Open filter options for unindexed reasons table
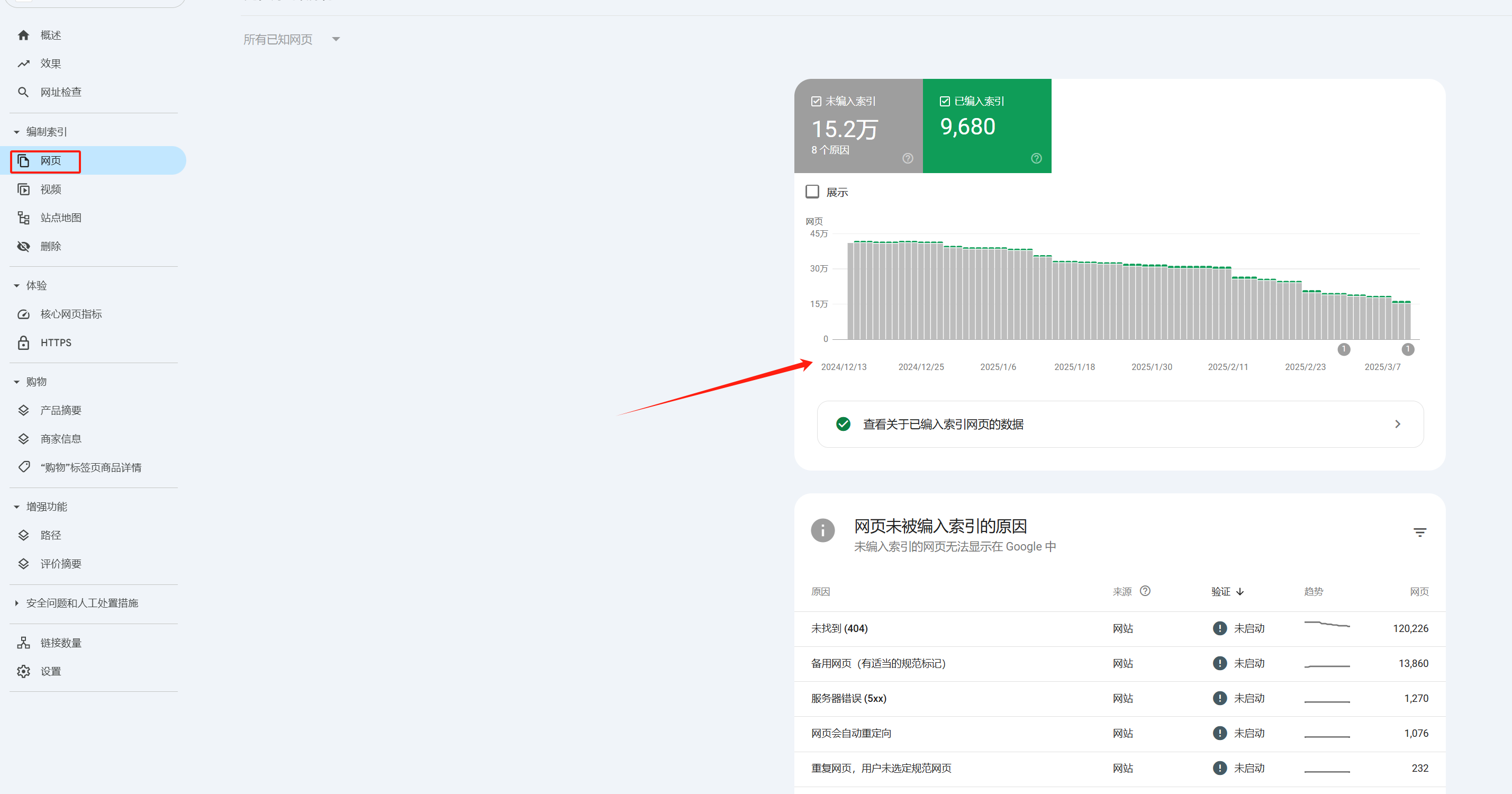Viewport: 1512px width, 794px height. coord(1420,532)
